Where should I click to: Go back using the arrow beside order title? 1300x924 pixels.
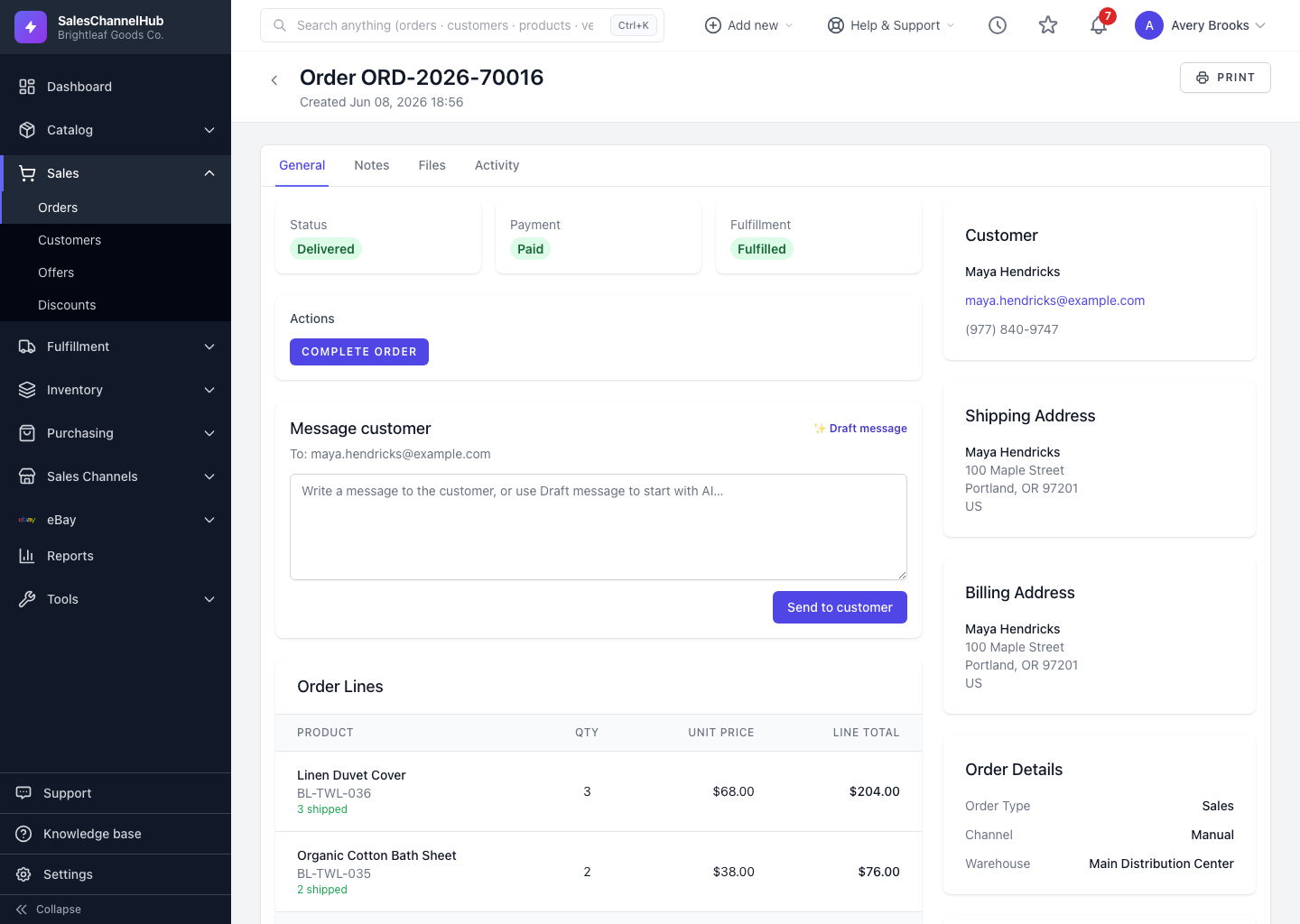(x=274, y=80)
